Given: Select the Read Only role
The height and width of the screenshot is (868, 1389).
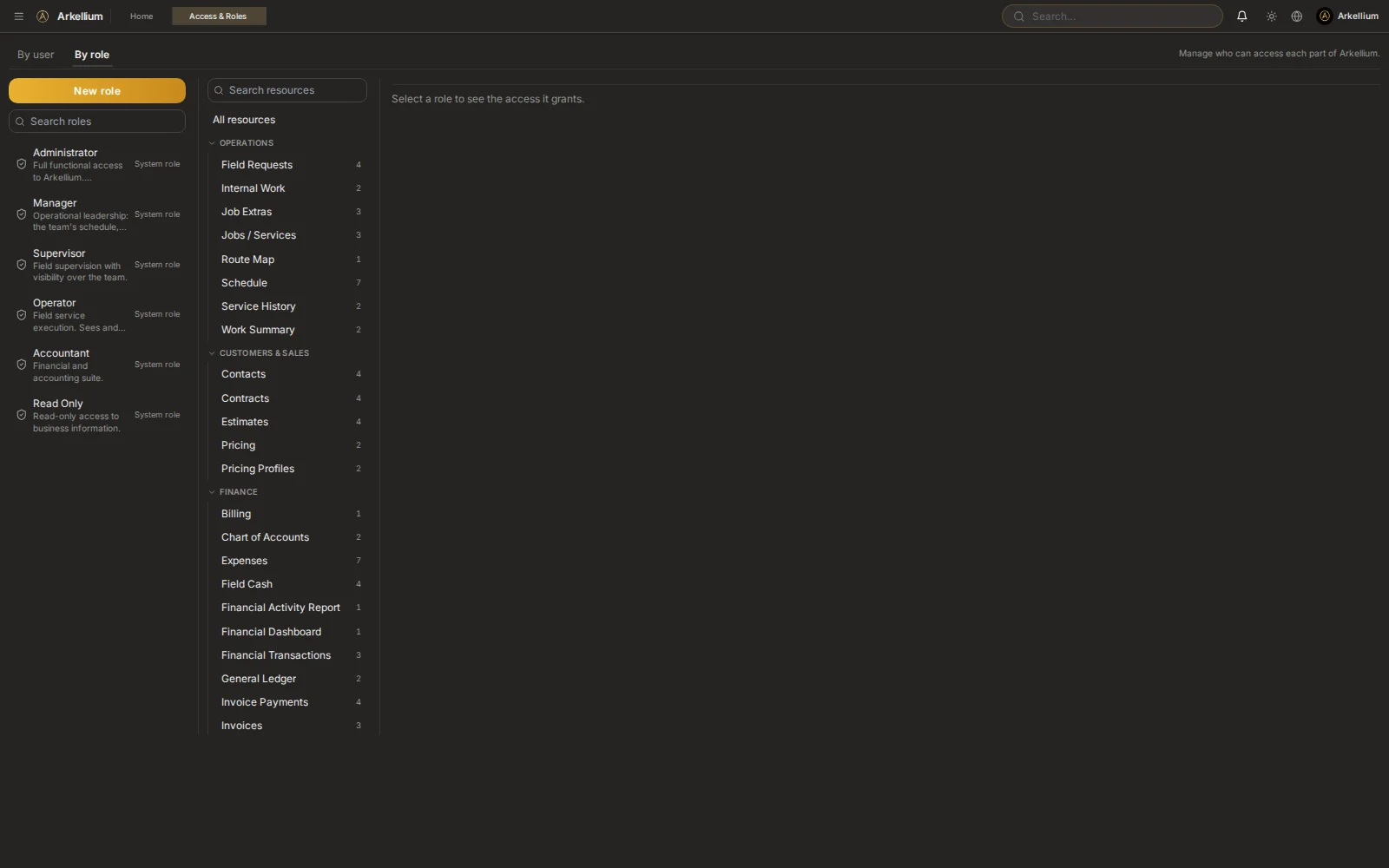Looking at the screenshot, I should pos(97,416).
